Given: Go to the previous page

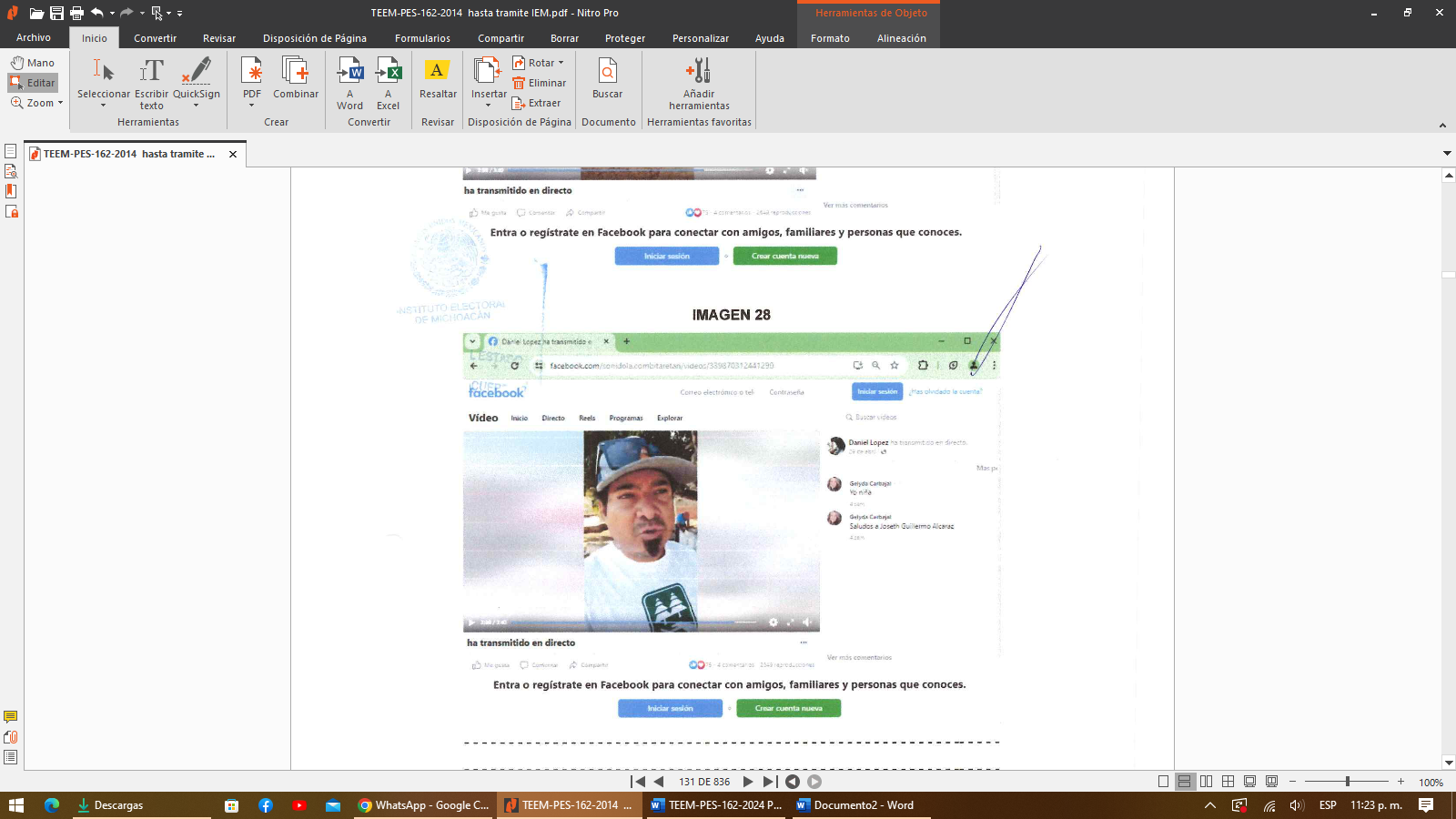Looking at the screenshot, I should point(659,782).
